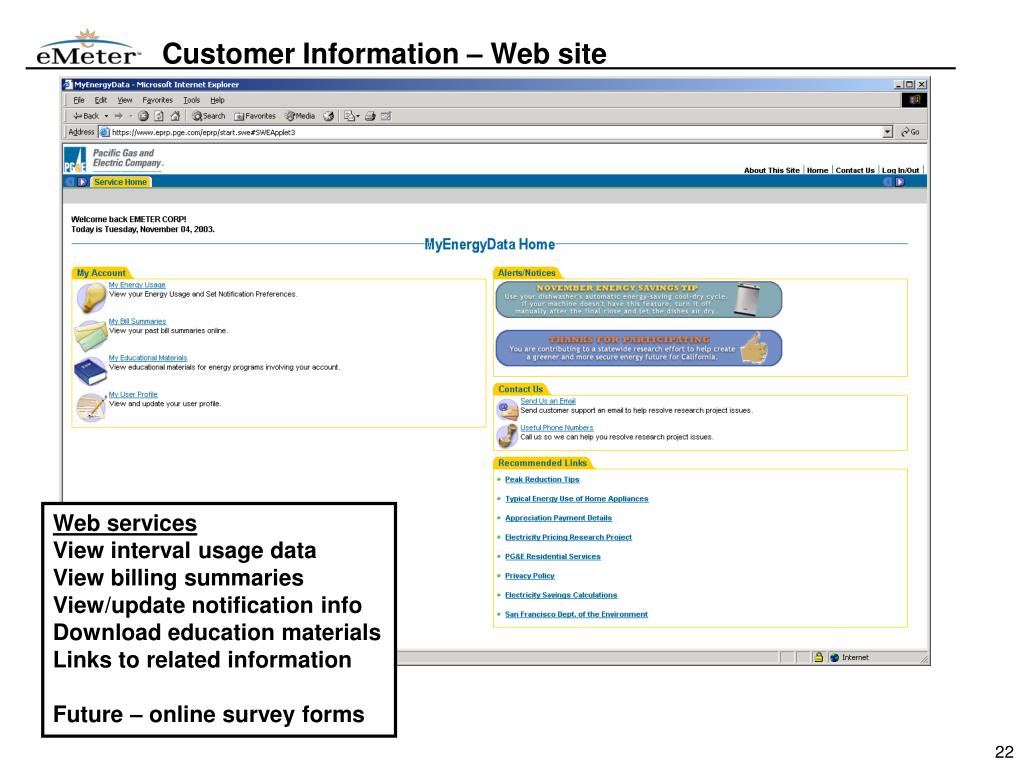Open the Contact Us header link
The image size is (1024, 768).
pos(855,170)
